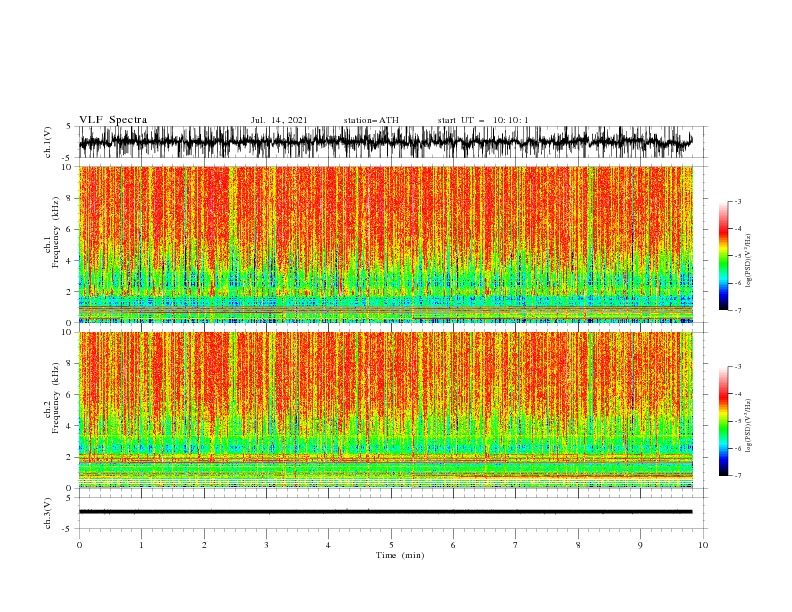Click the ch.1 waveform trace panel
Viewport: 792px width, 612px height.
(393, 142)
